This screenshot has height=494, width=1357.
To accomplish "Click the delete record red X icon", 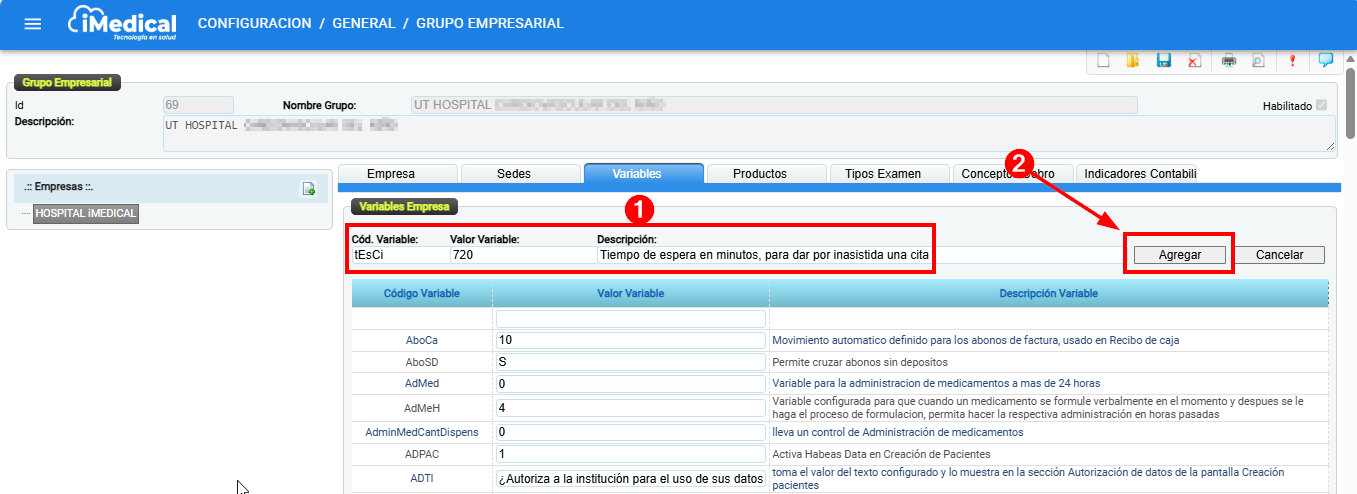I will point(1194,61).
